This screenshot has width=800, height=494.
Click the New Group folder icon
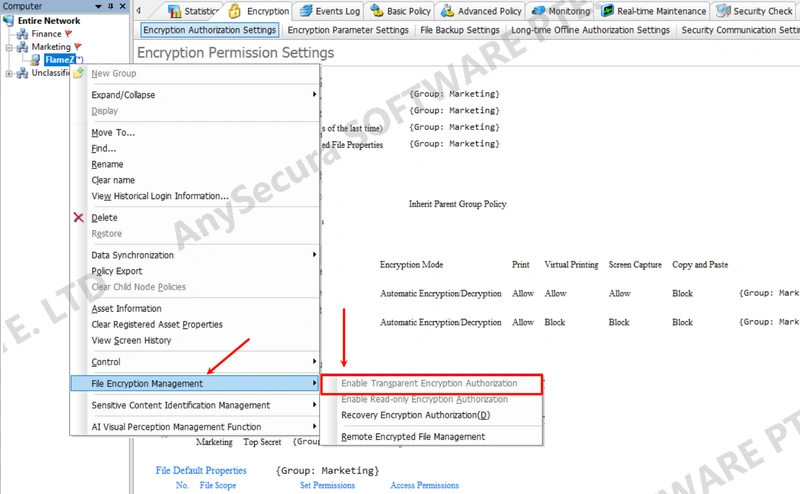pyautogui.click(x=78, y=73)
